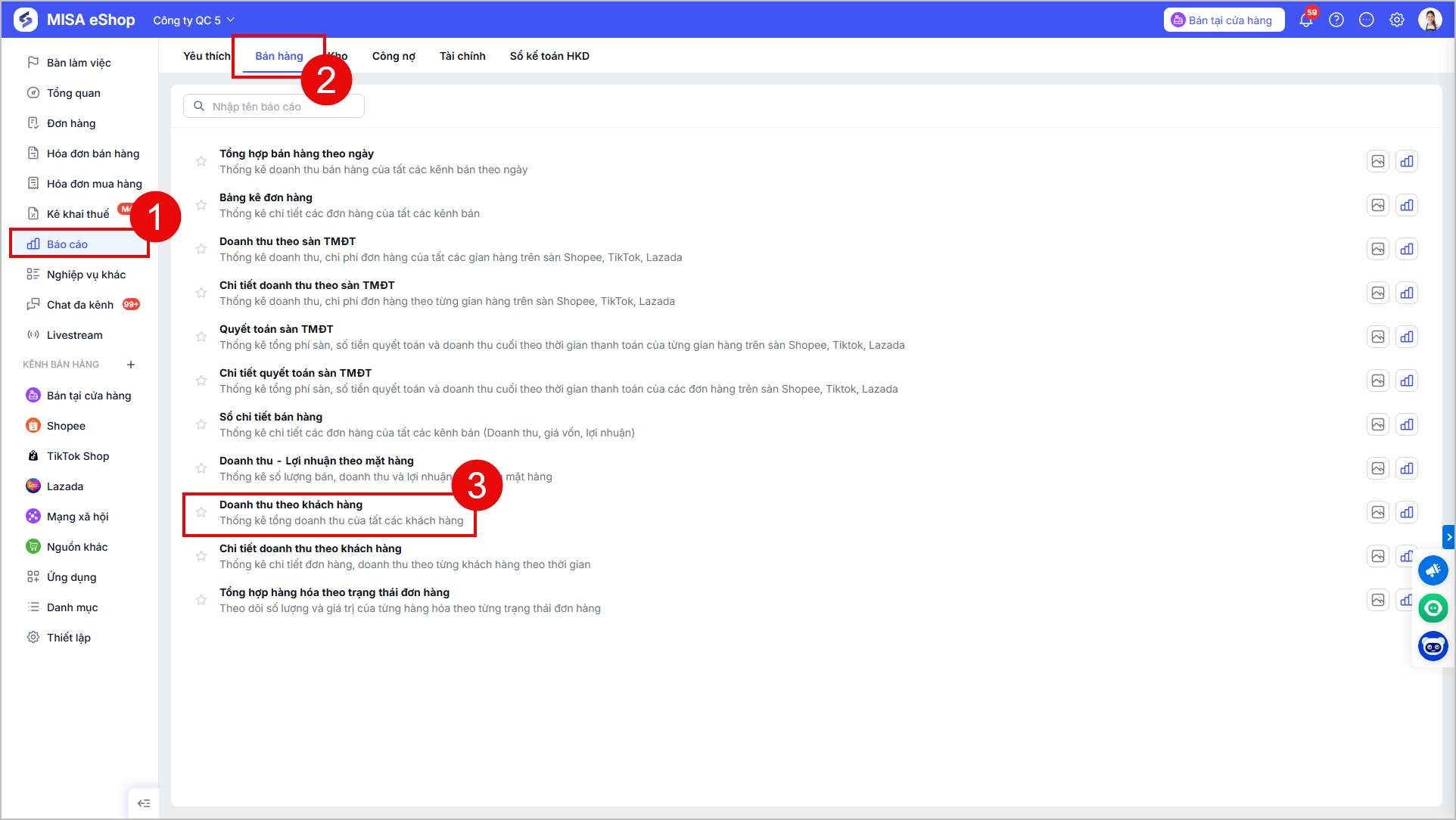Open the Shopee channel in sidebar
The height and width of the screenshot is (820, 1456).
66,426
